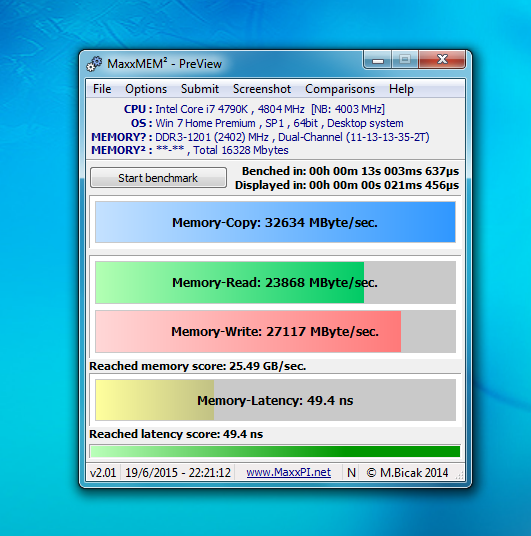Click the v2.01 version status cell
The image size is (531, 536).
[103, 472]
